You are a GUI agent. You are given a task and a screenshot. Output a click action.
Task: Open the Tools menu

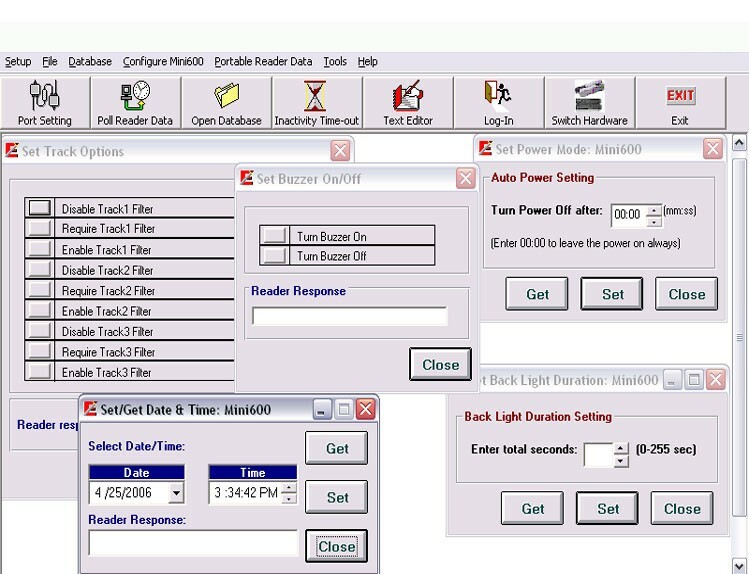(335, 62)
